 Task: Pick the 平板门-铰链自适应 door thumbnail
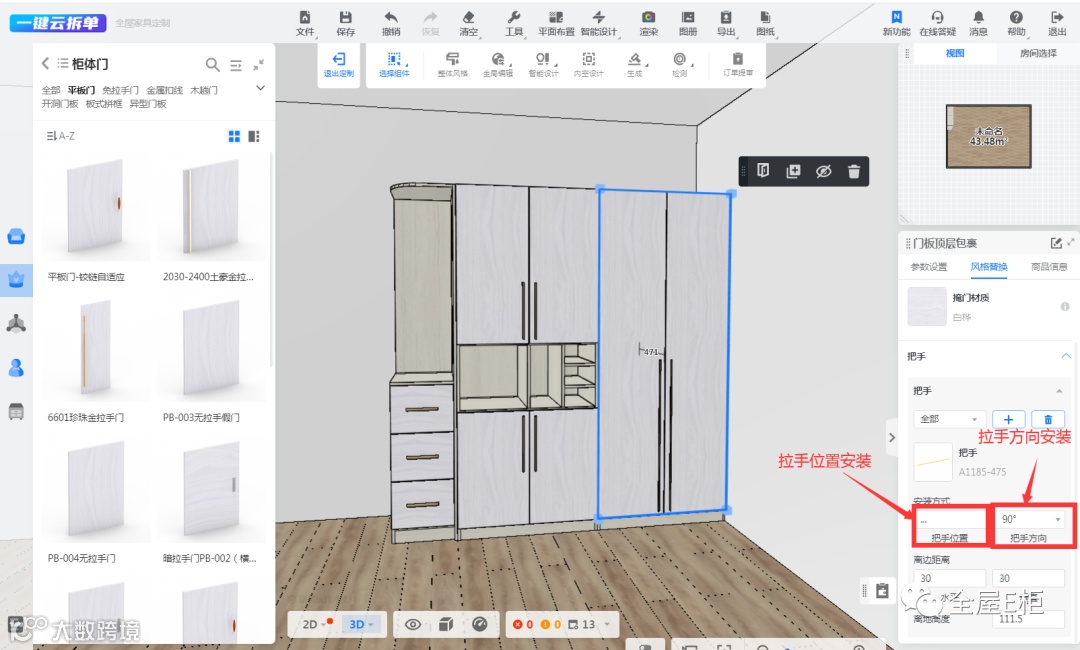pyautogui.click(x=96, y=207)
